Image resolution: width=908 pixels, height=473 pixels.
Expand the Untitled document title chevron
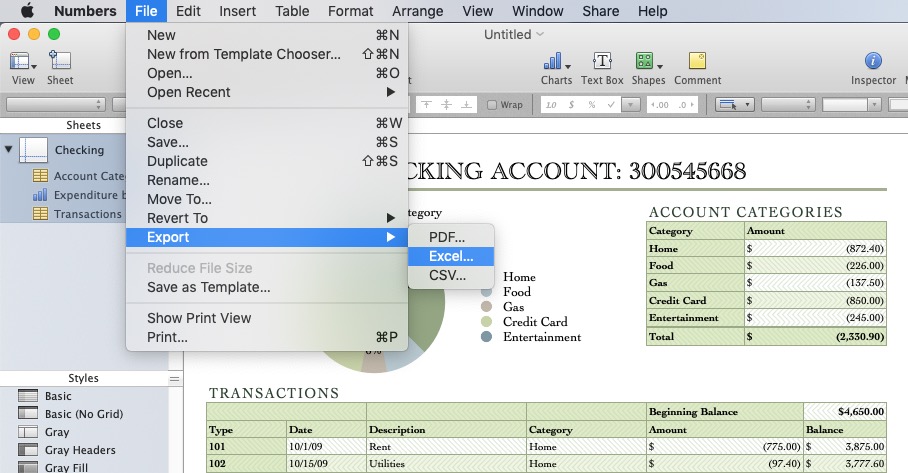[x=540, y=34]
